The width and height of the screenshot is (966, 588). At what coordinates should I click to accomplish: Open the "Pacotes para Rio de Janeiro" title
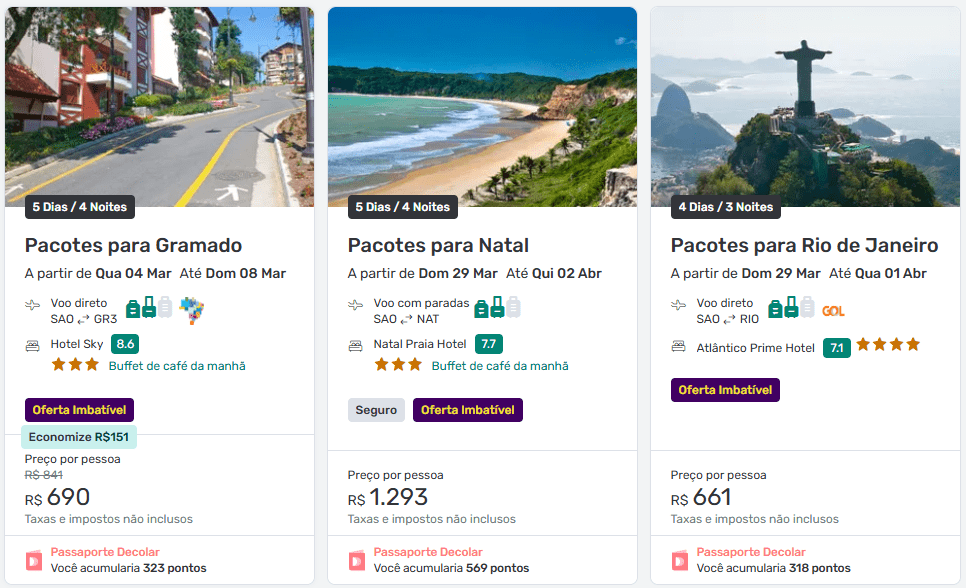pos(804,246)
